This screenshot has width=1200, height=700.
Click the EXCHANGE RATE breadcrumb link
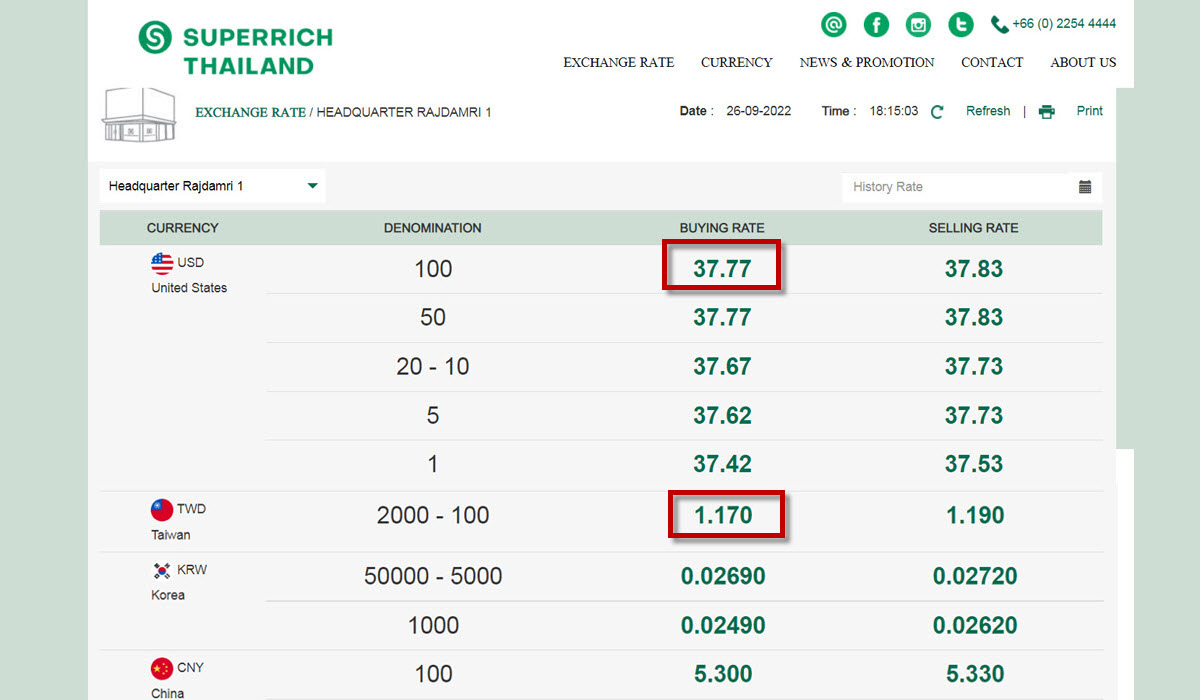click(250, 112)
